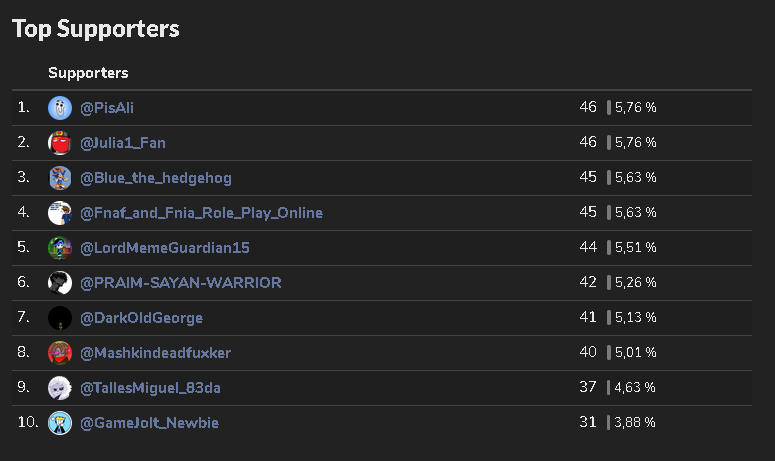The height and width of the screenshot is (461, 775).
Task: Open PRAIM-SAYAN-WARRIOR's avatar
Action: pyautogui.click(x=60, y=283)
